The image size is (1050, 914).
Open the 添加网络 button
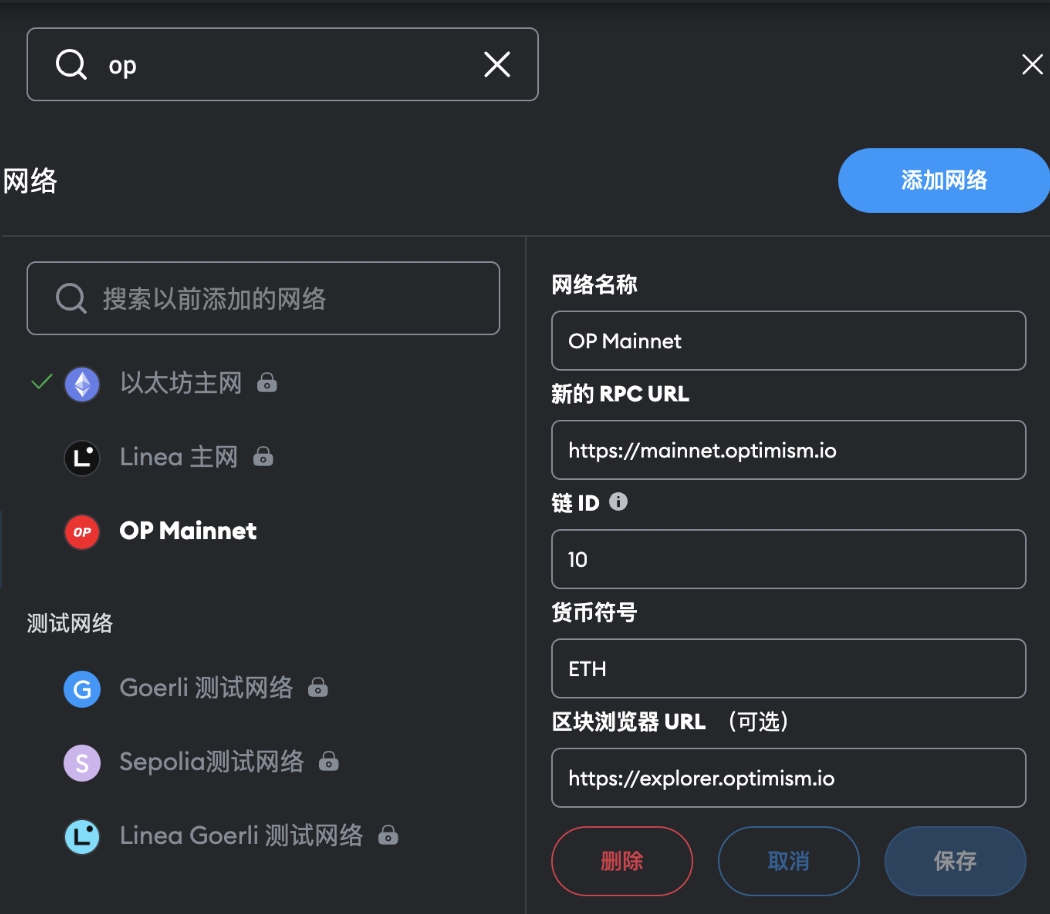[944, 180]
